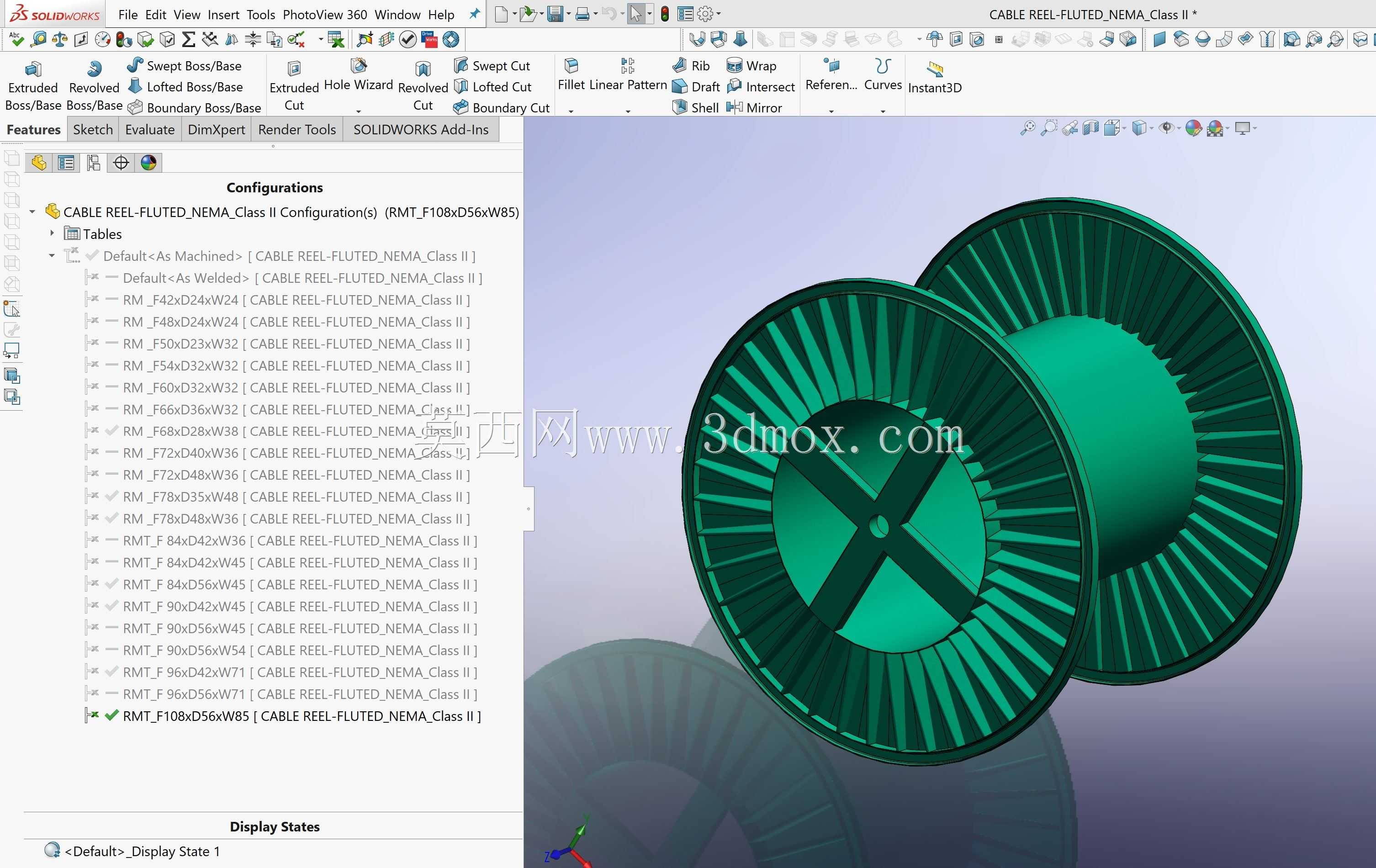This screenshot has width=1376, height=868.
Task: Open the Hole Wizard tool
Action: (x=358, y=75)
